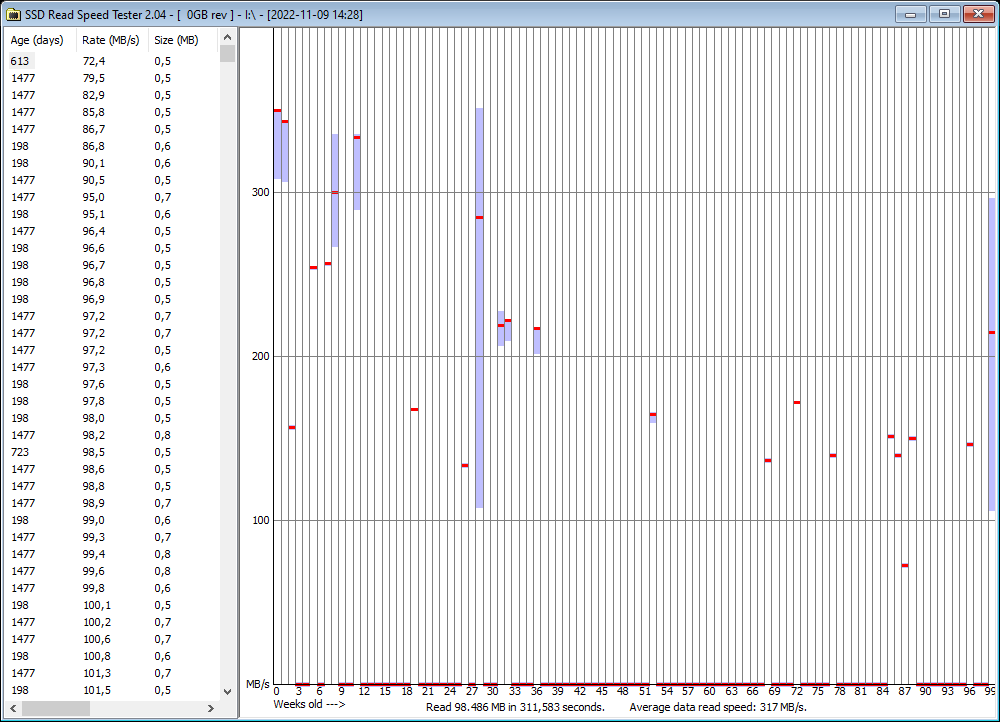The height and width of the screenshot is (722, 1000).
Task: Click the vertical scrollbar thumb of the results list
Action: pos(227,52)
